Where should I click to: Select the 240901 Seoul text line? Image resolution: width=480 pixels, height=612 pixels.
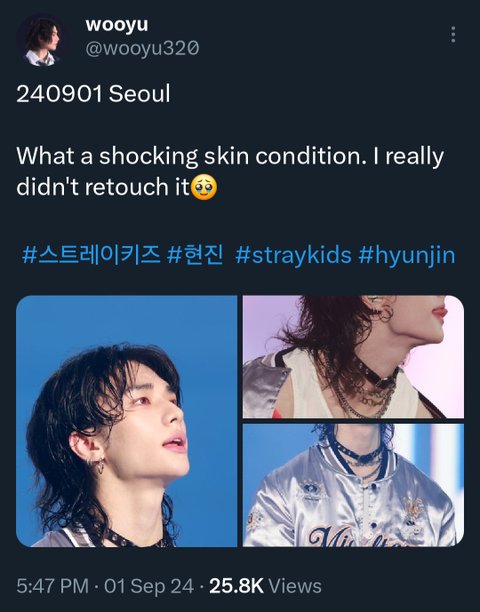point(93,94)
